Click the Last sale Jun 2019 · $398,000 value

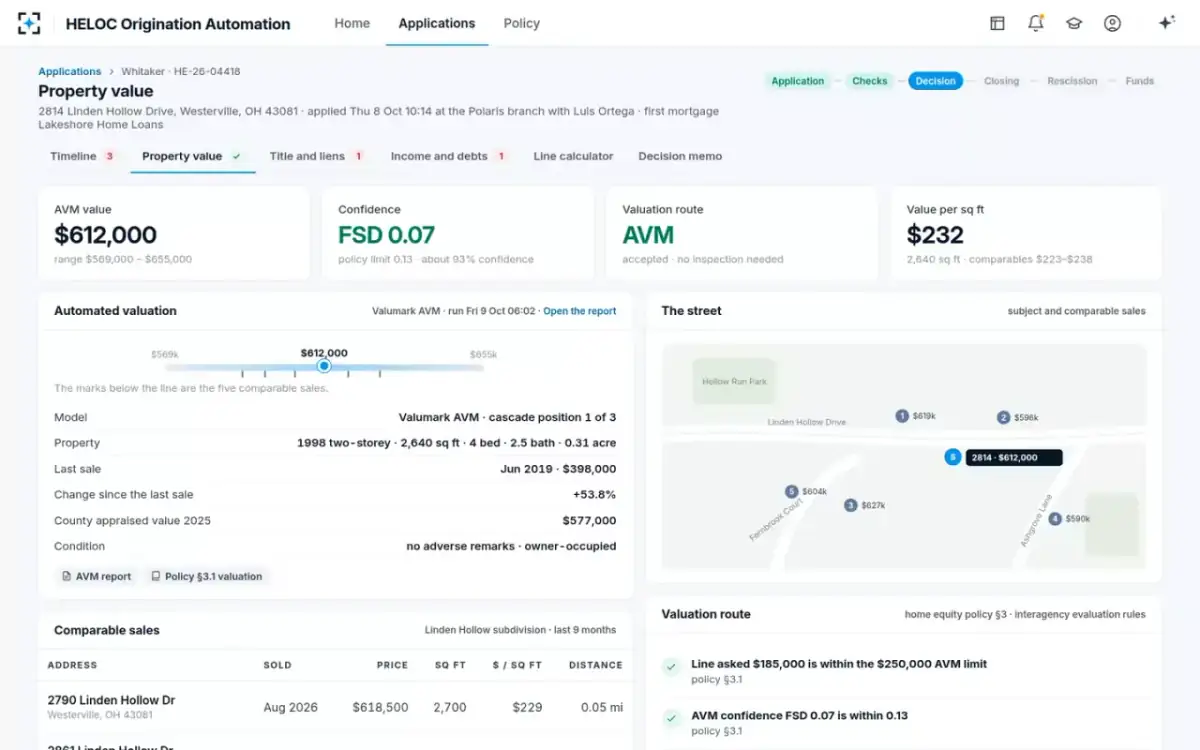point(558,469)
